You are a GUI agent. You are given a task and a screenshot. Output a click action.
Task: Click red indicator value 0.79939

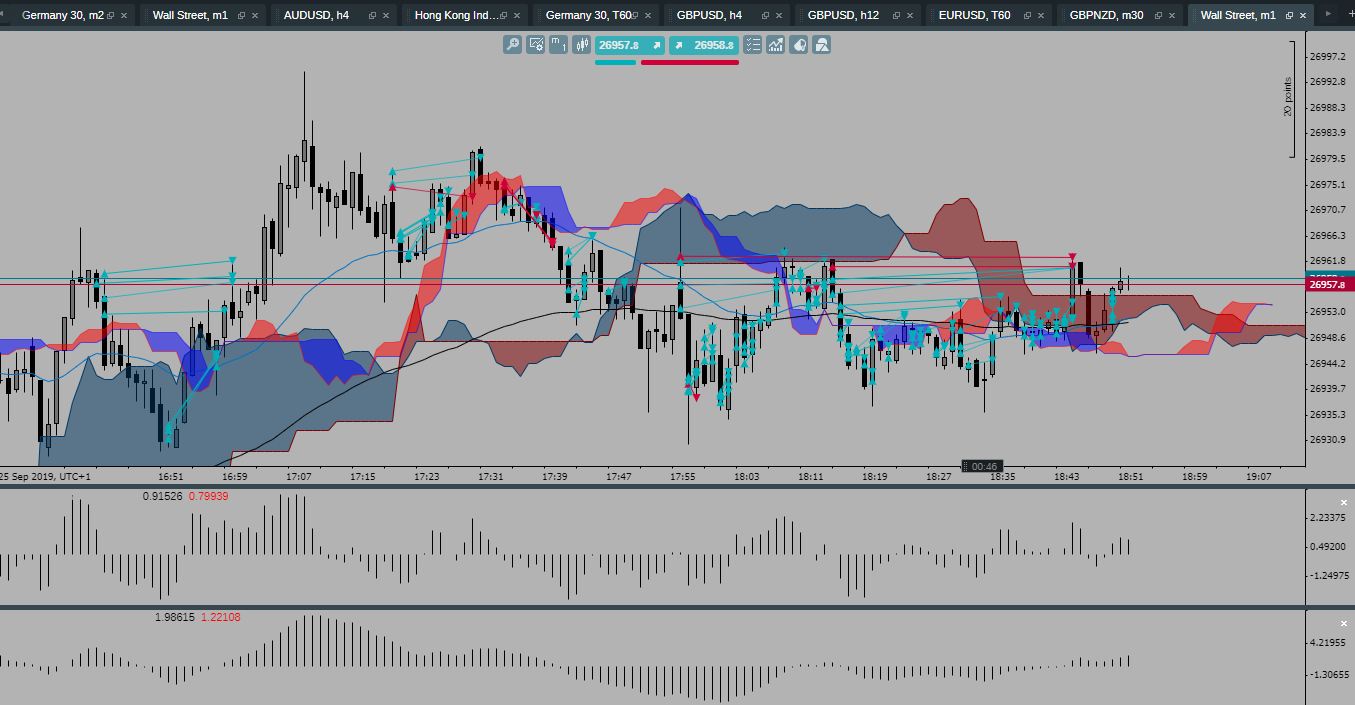pos(208,496)
